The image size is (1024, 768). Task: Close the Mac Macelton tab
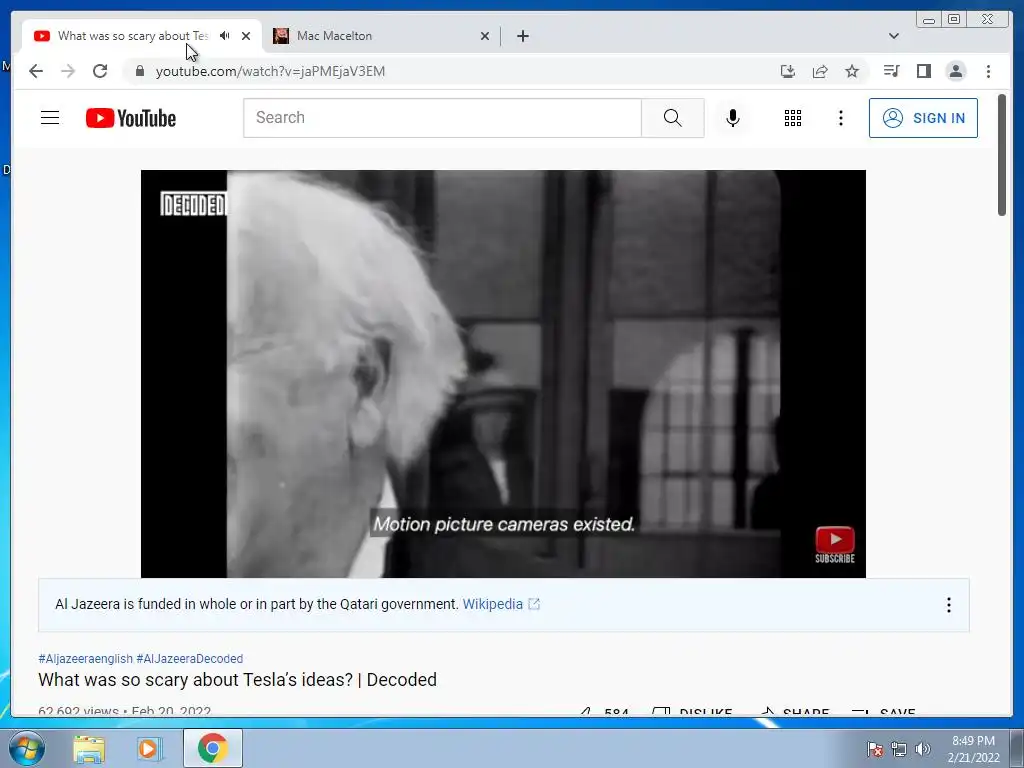(x=485, y=36)
